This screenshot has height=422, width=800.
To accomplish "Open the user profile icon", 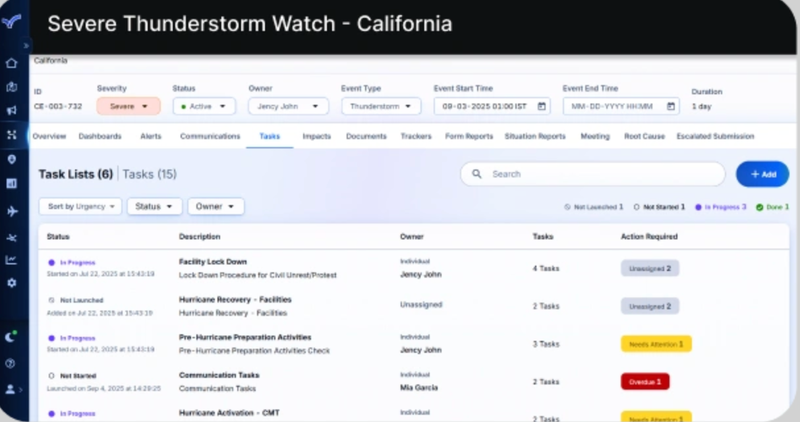I will click(10, 389).
